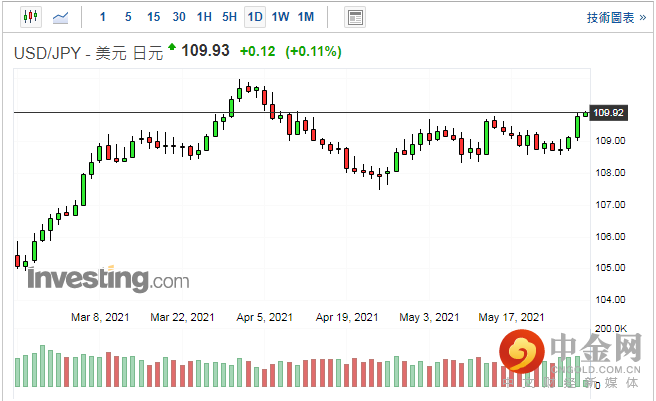The height and width of the screenshot is (401, 656).
Task: Select the 1W timeframe
Action: pyautogui.click(x=280, y=17)
